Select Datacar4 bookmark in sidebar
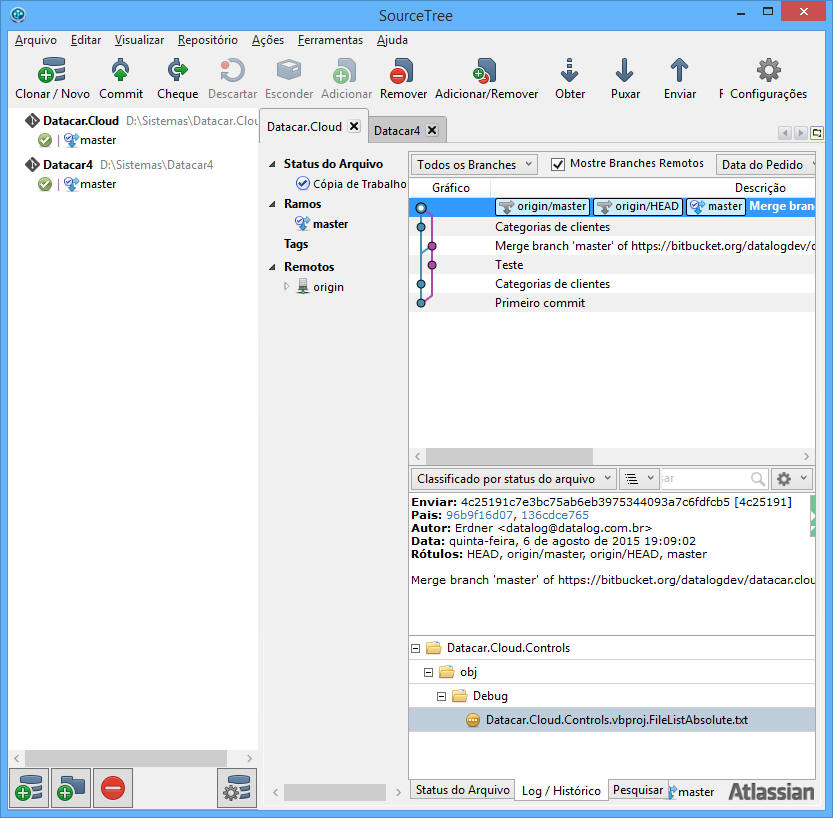Screen dimensions: 833x818 [x=67, y=165]
